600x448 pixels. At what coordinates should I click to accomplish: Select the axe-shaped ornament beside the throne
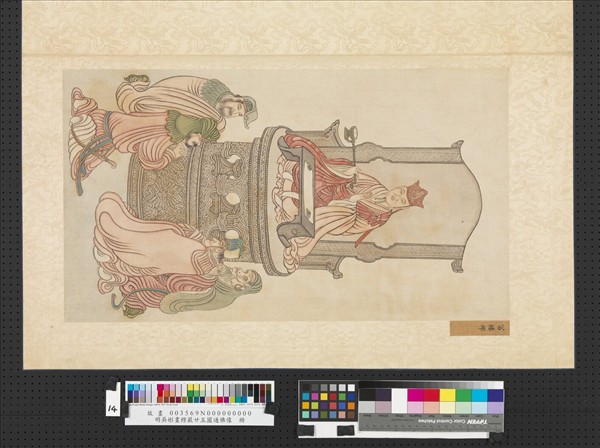click(352, 133)
